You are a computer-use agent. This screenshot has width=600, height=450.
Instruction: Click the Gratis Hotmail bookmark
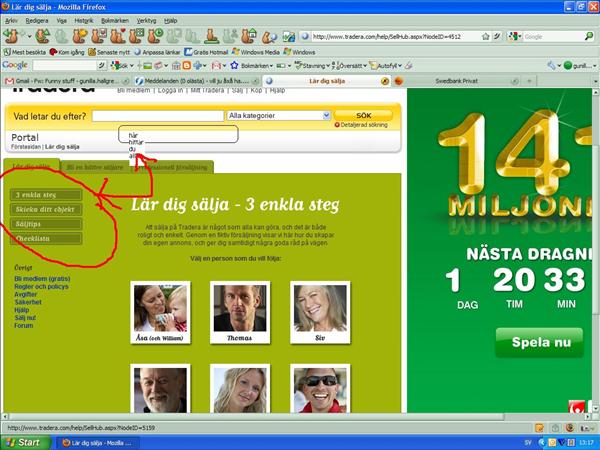(206, 52)
